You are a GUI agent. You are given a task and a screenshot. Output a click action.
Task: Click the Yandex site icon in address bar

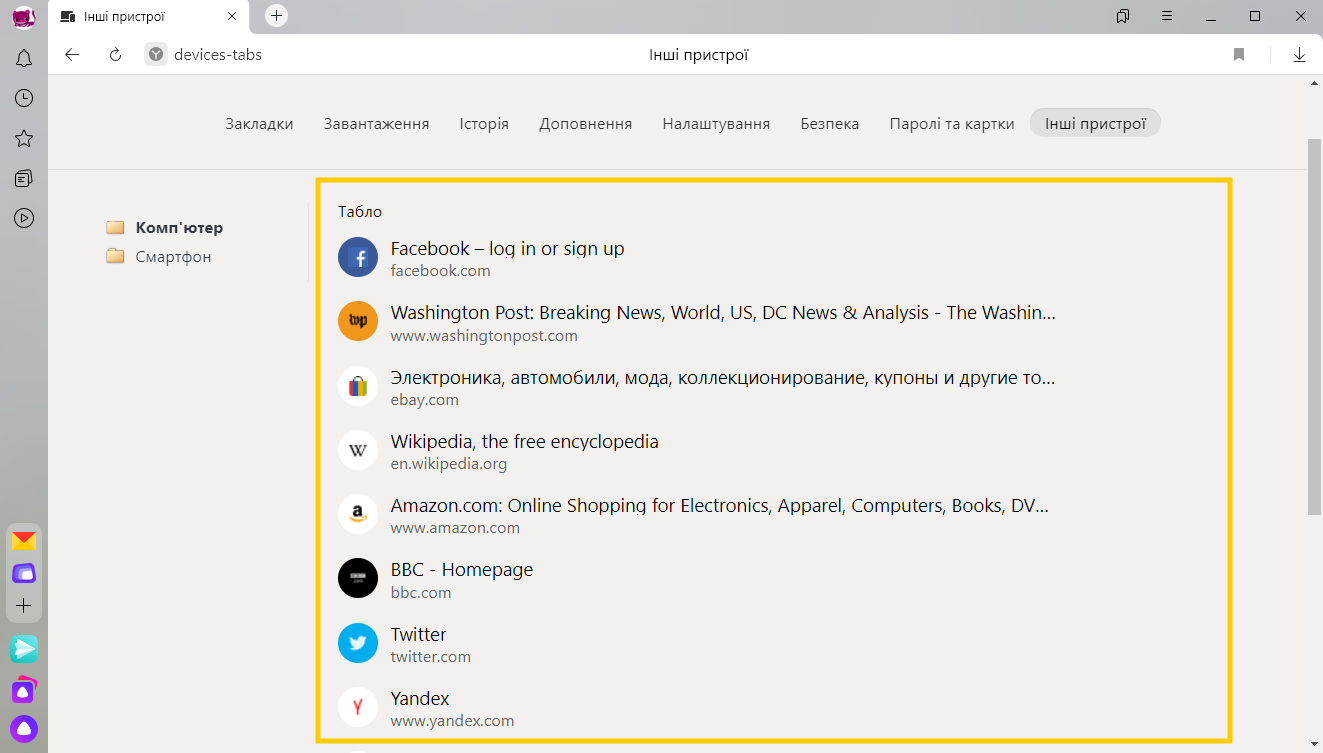pyautogui.click(x=155, y=55)
